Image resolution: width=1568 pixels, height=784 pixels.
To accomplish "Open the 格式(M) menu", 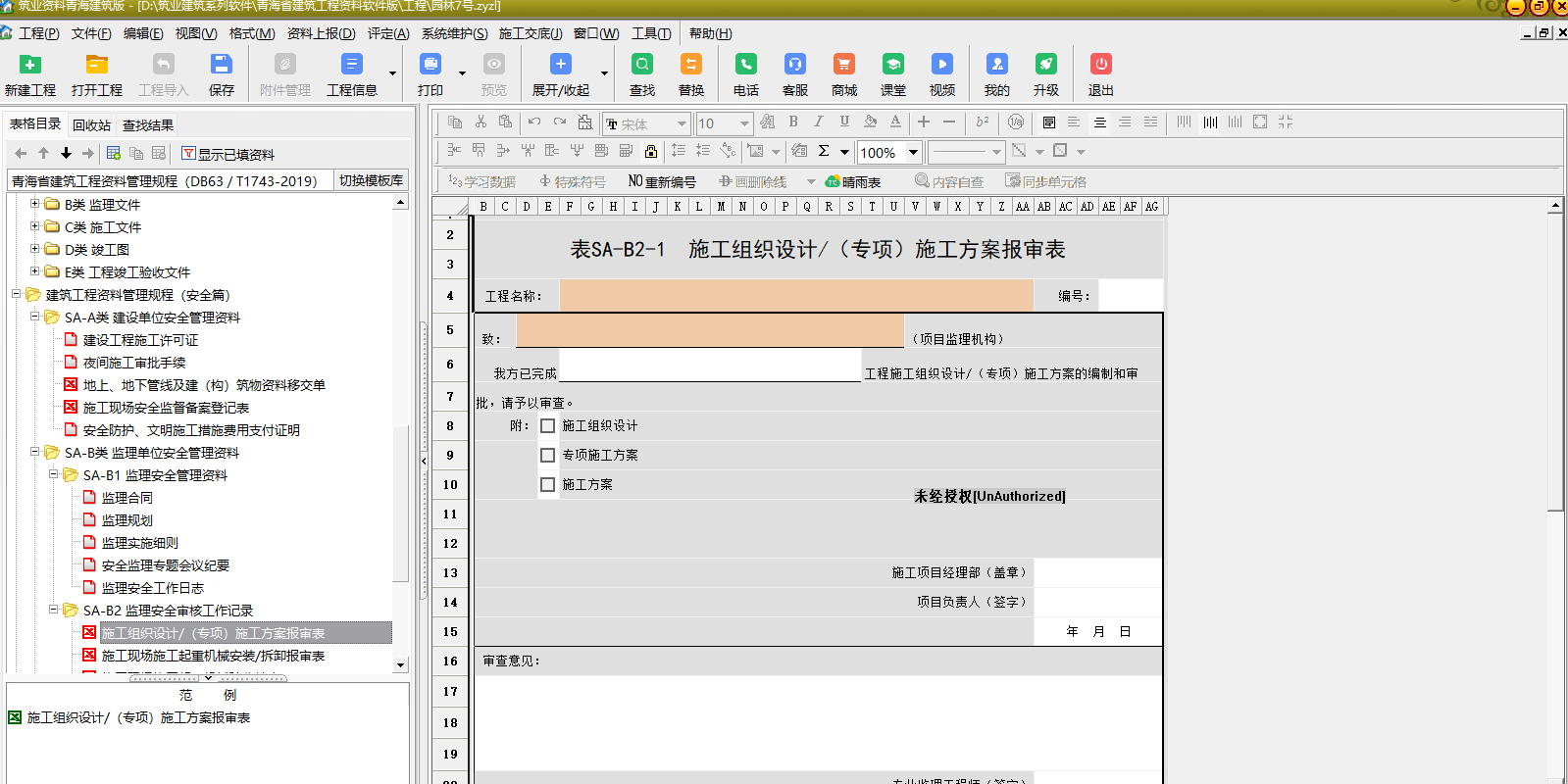I will 252,33.
